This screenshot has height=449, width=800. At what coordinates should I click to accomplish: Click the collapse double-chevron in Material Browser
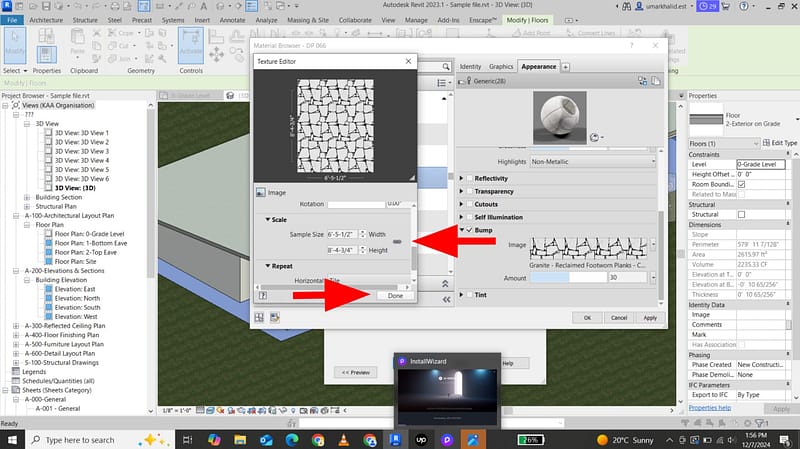click(x=444, y=285)
